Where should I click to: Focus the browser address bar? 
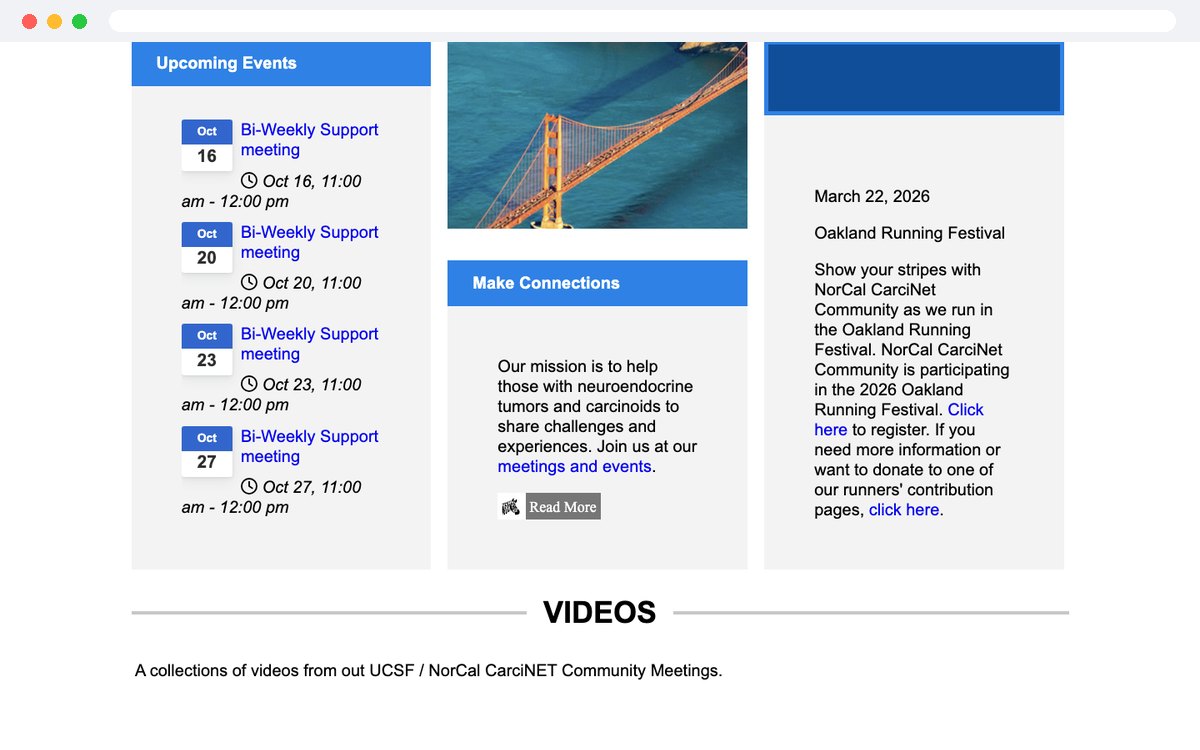point(642,21)
